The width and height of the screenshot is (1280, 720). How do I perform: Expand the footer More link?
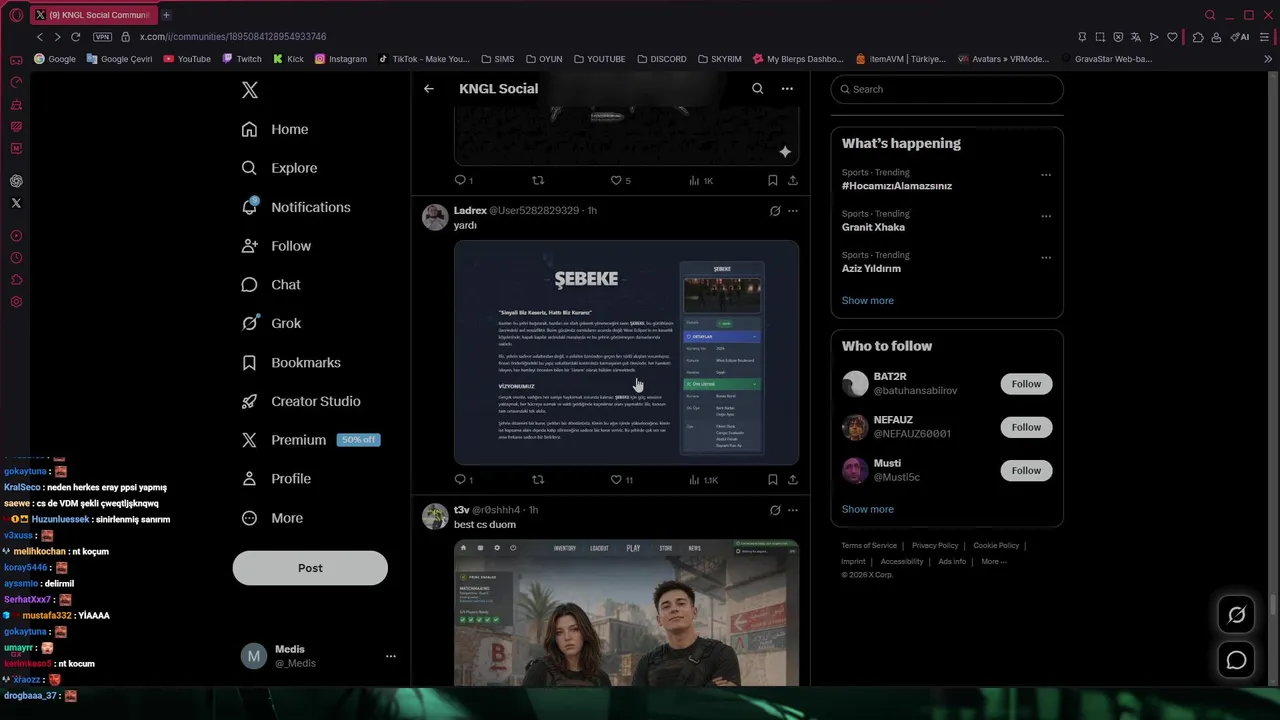tap(994, 561)
